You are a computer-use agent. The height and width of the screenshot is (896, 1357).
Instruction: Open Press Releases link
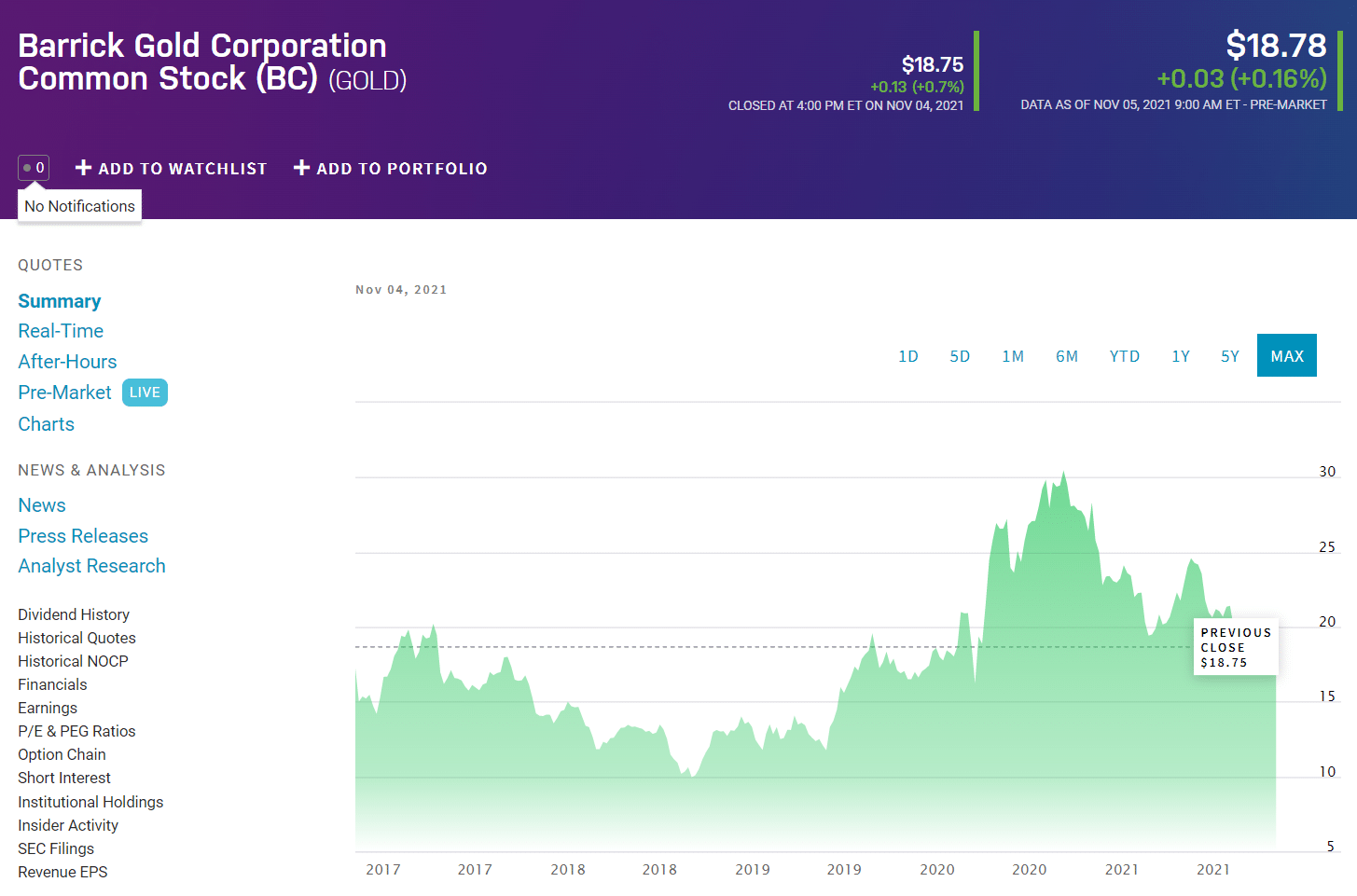[x=83, y=536]
